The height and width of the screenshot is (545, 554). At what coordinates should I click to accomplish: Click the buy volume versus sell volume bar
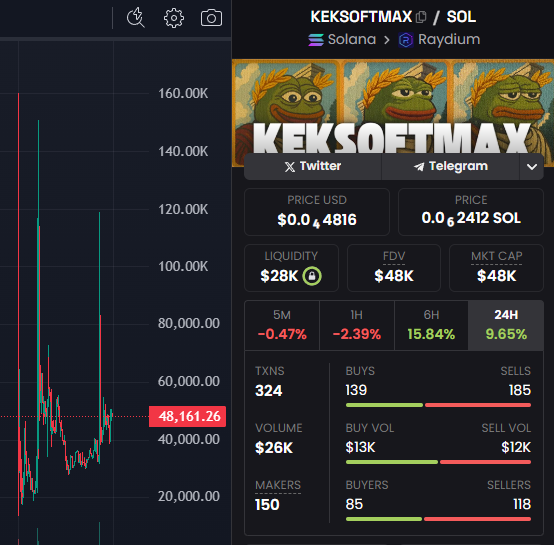click(438, 462)
